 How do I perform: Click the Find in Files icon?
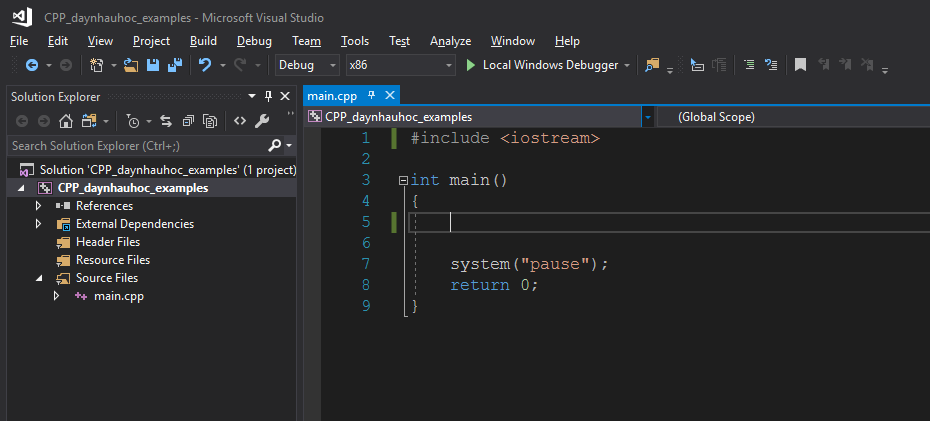pos(652,65)
